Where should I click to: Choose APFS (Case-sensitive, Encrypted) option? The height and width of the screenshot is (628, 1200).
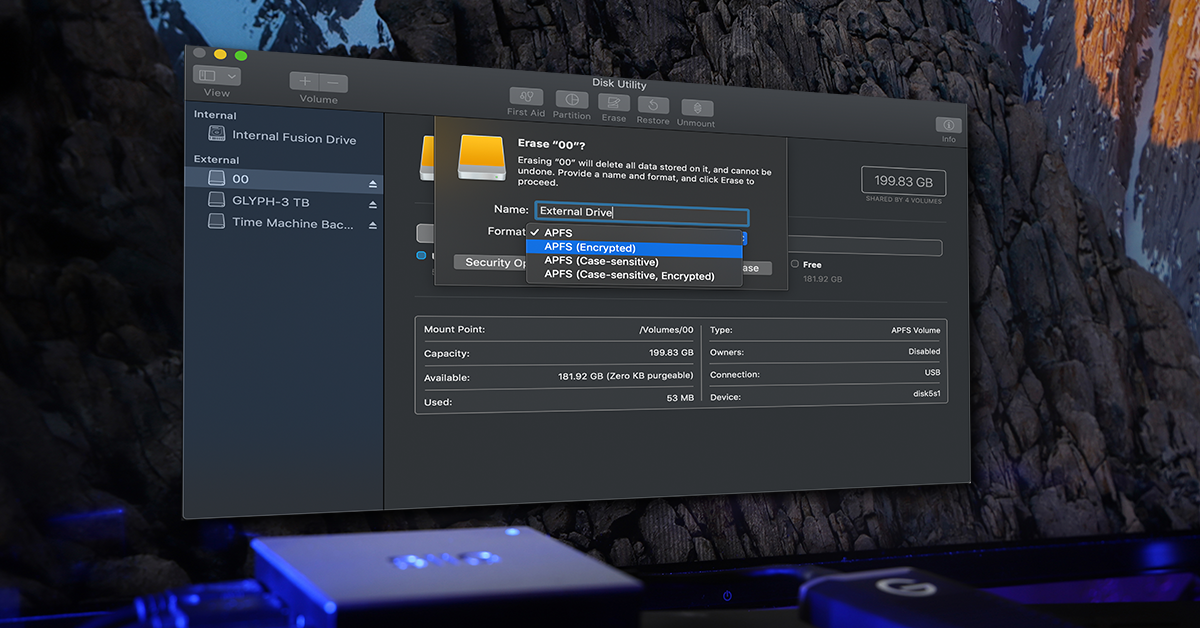pyautogui.click(x=635, y=275)
